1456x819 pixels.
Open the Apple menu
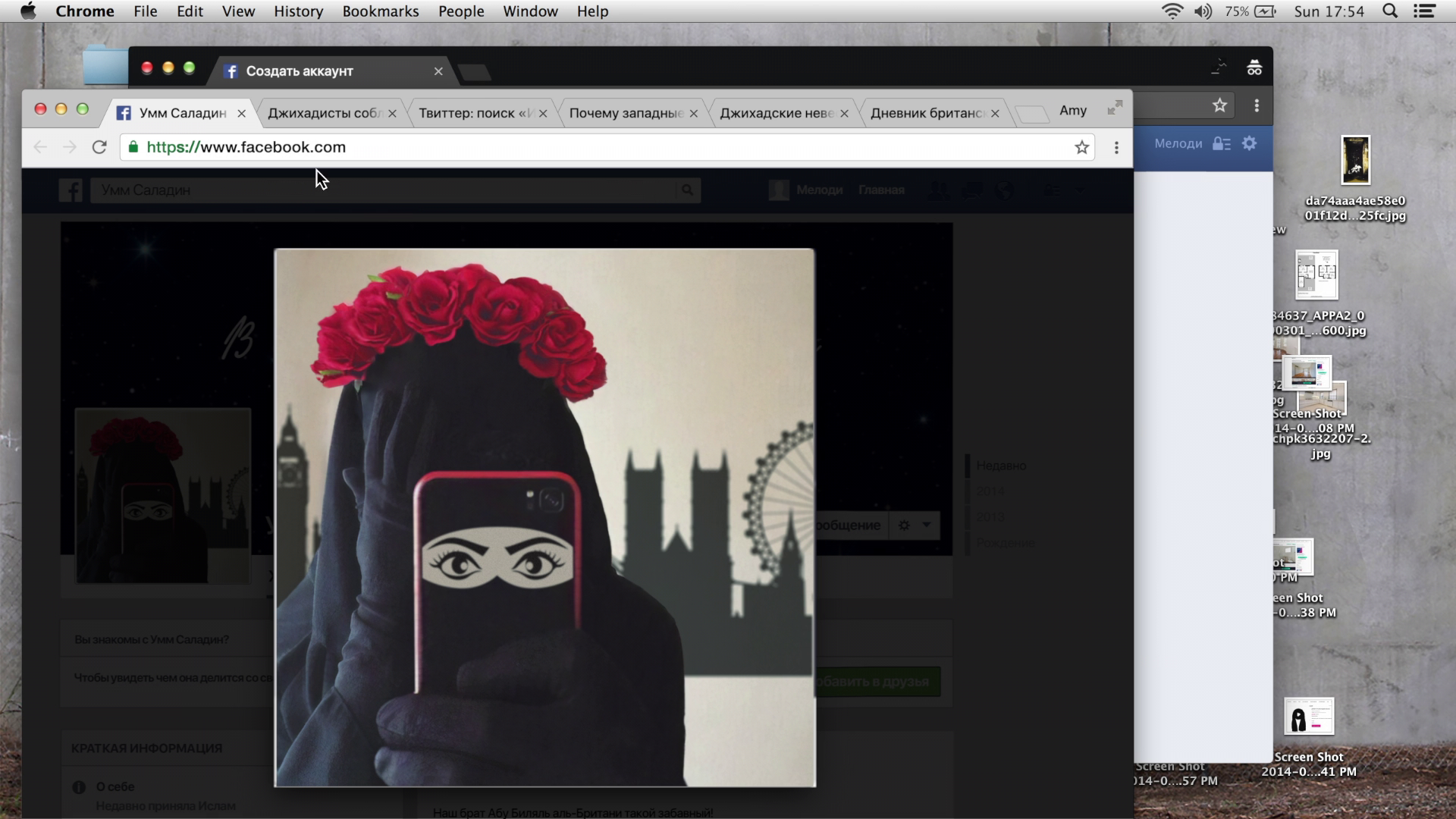[28, 11]
